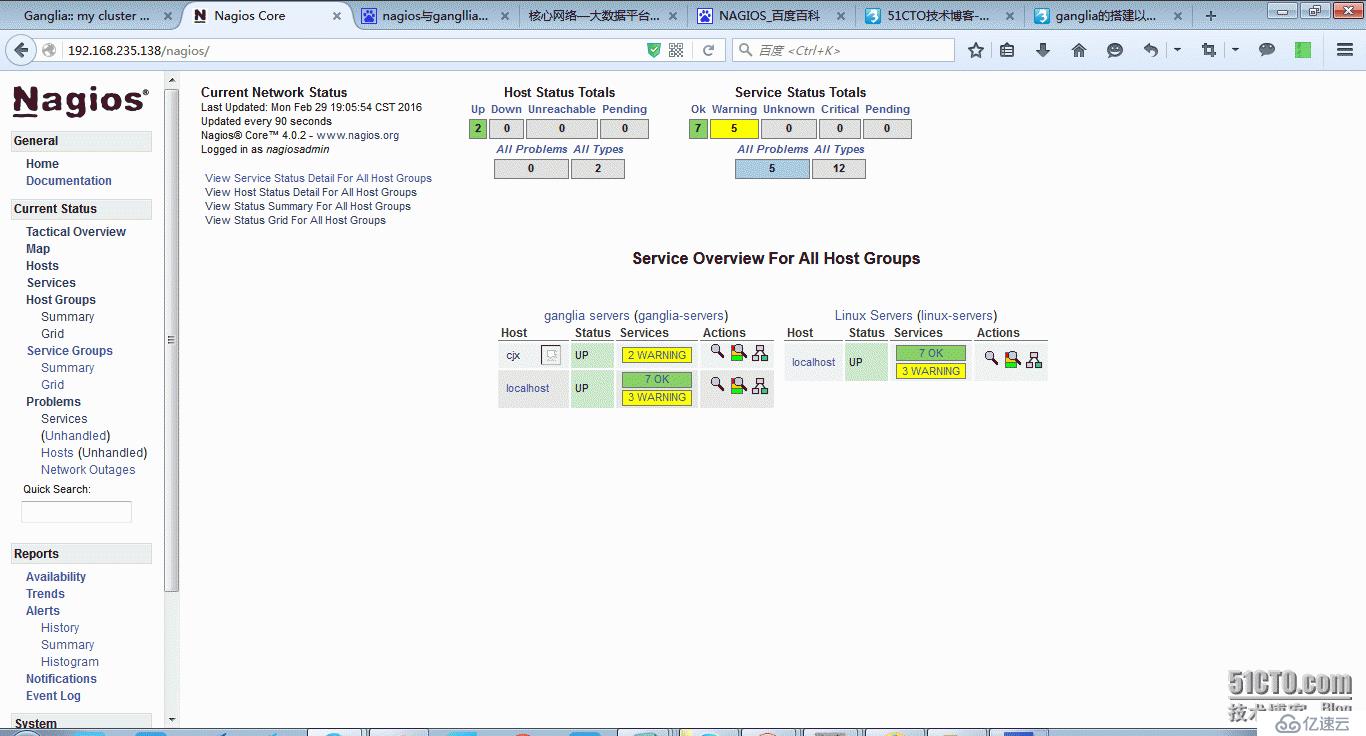Click the sidebar vertical scrollbar

point(172,340)
